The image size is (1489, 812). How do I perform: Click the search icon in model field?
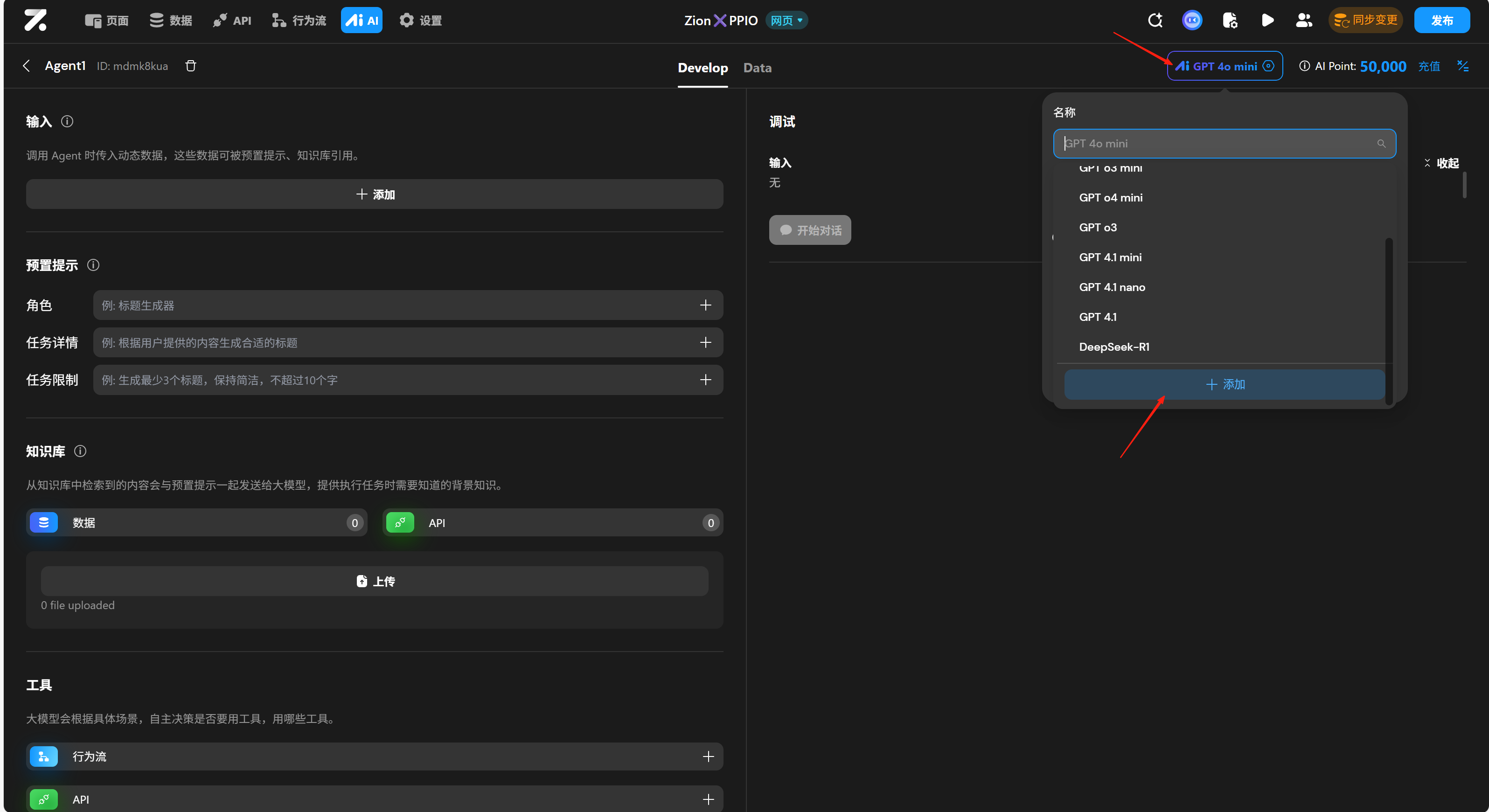1382,143
